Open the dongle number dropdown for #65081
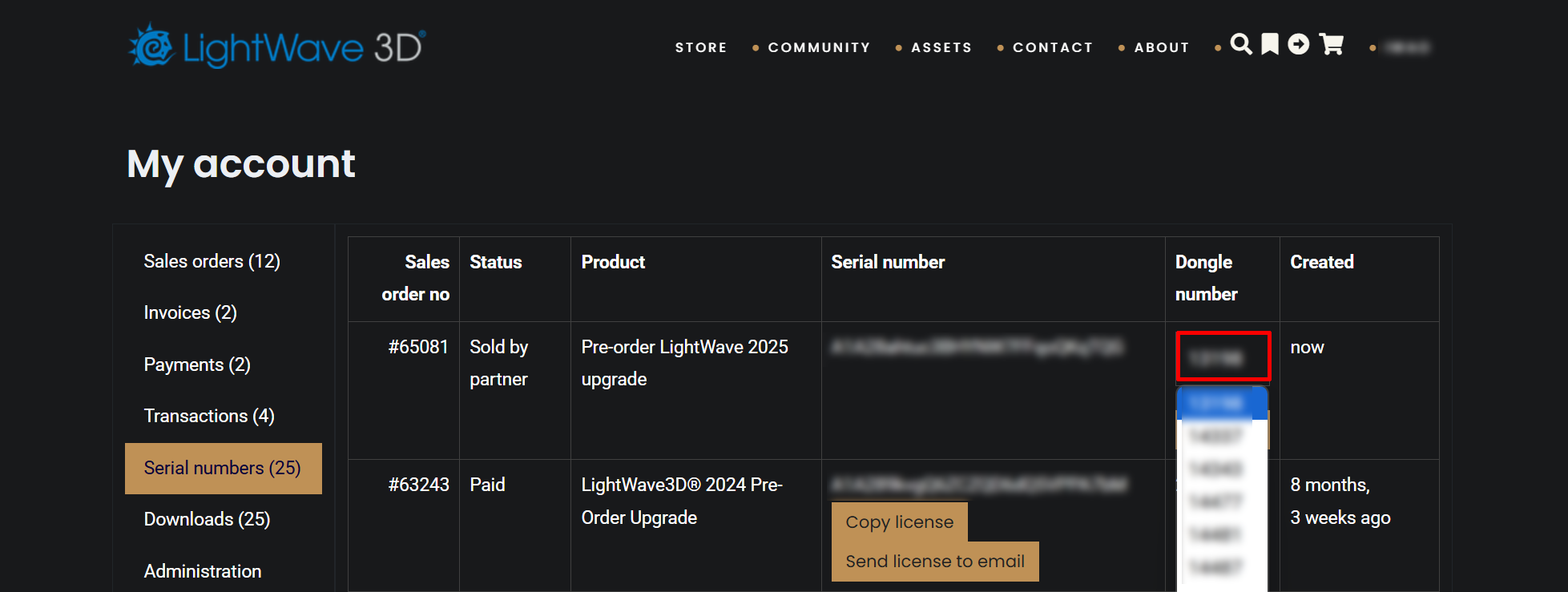 tap(1223, 356)
